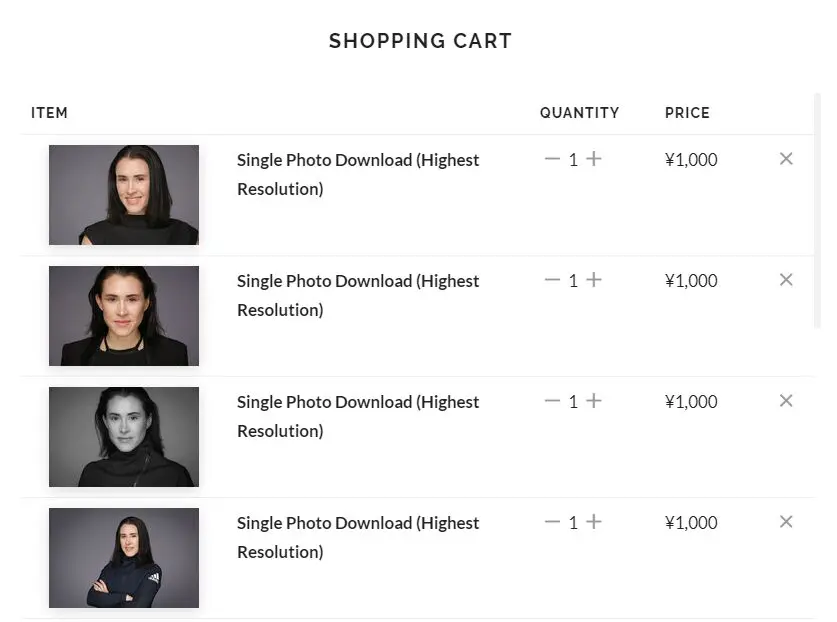Click the plus icon on the third item
The height and width of the screenshot is (622, 837).
(x=593, y=401)
